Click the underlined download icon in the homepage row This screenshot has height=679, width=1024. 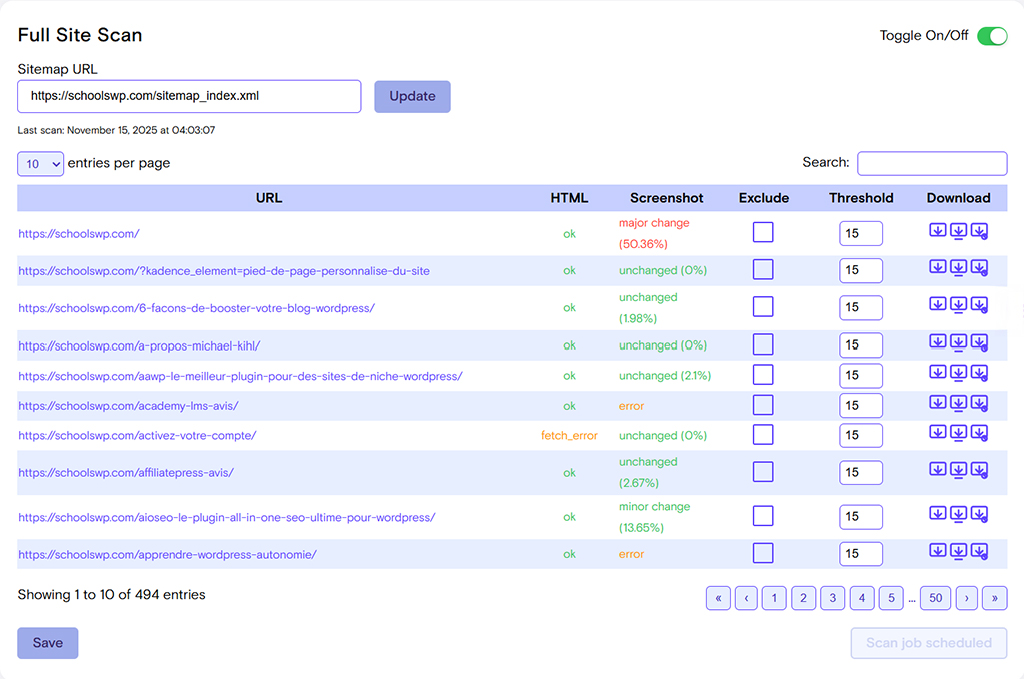pyautogui.click(x=958, y=231)
